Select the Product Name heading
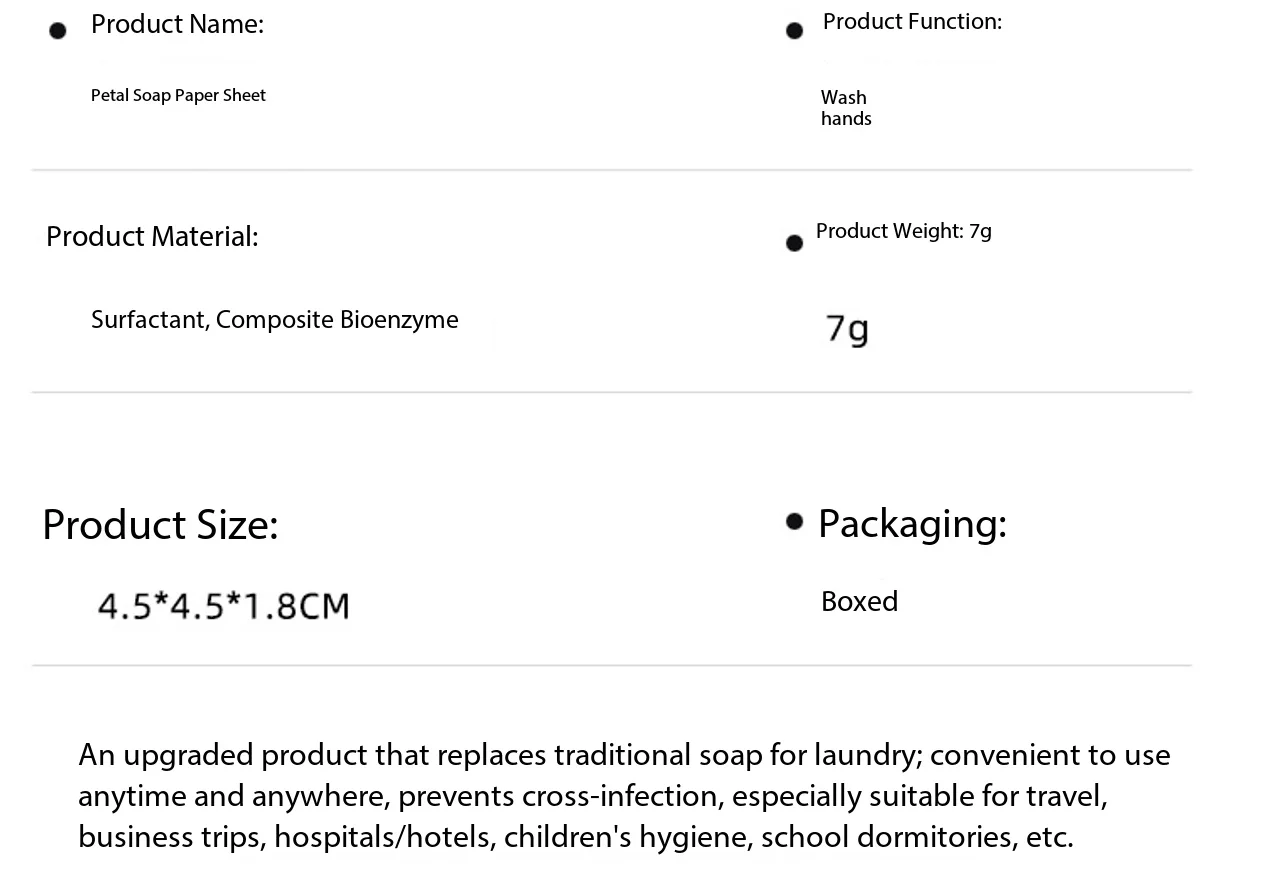1262x875 pixels. (x=178, y=24)
